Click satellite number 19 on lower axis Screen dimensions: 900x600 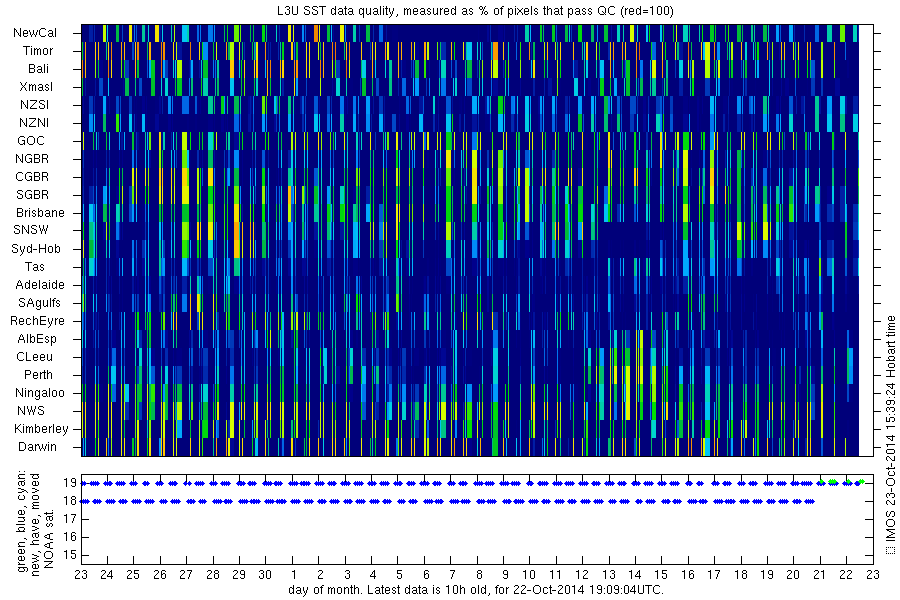click(70, 483)
